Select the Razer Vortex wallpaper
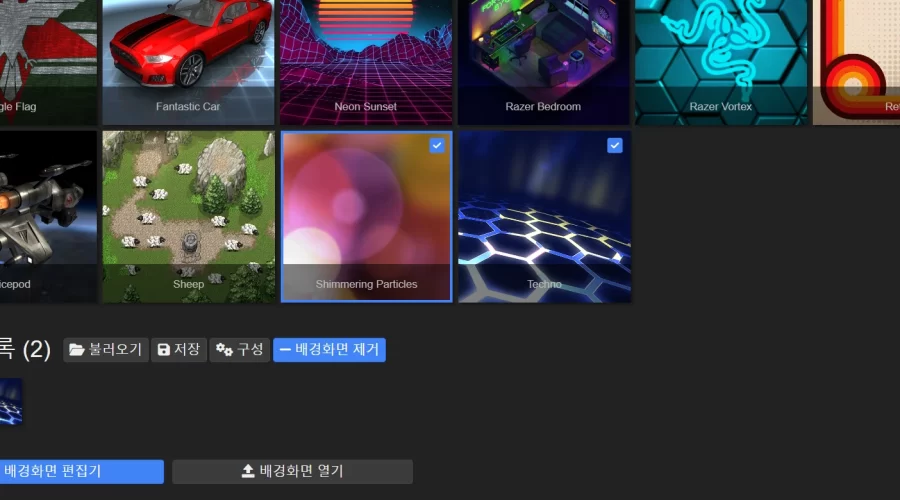The image size is (900, 500). [721, 62]
